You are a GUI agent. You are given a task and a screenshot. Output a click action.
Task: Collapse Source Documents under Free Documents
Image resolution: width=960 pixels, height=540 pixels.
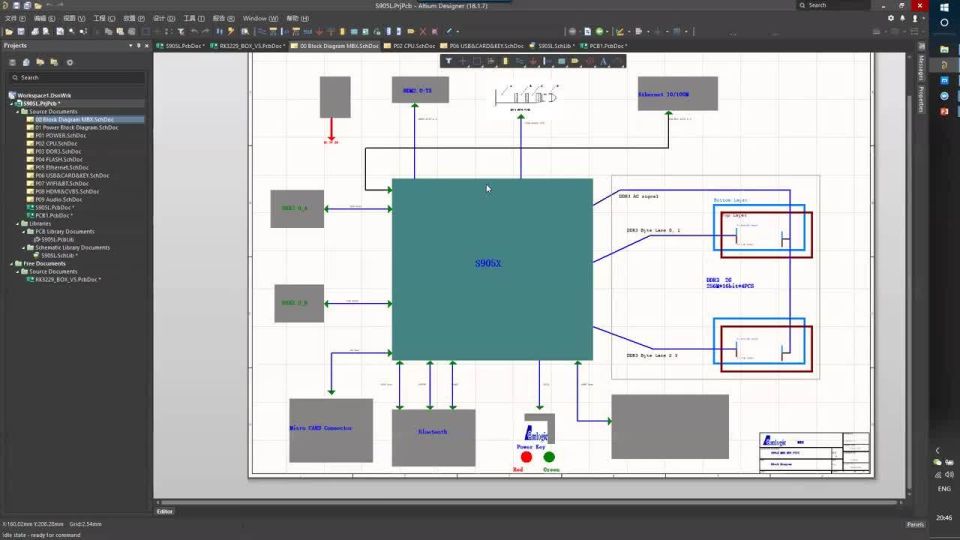18,271
